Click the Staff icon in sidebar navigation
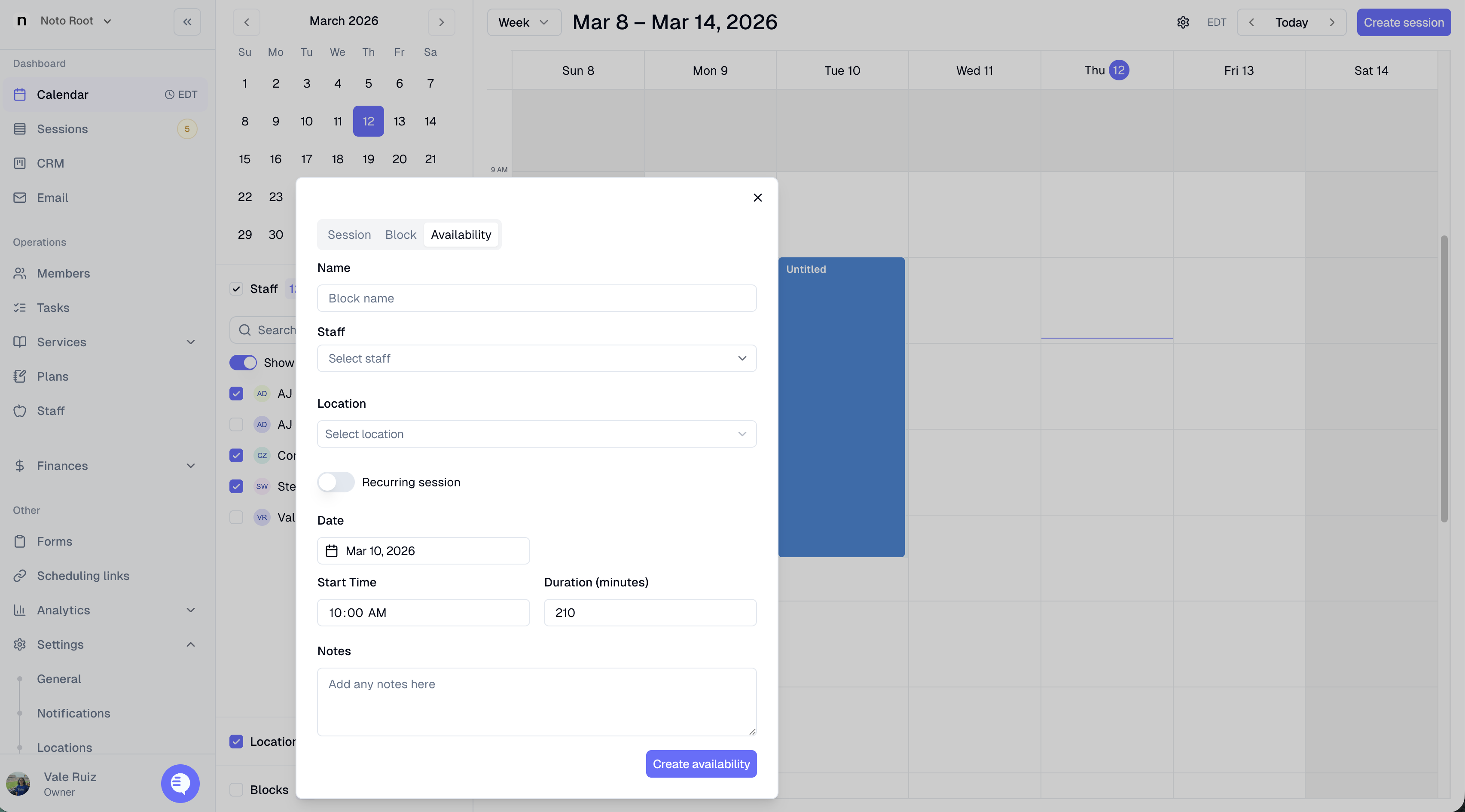The height and width of the screenshot is (812, 1465). [20, 411]
